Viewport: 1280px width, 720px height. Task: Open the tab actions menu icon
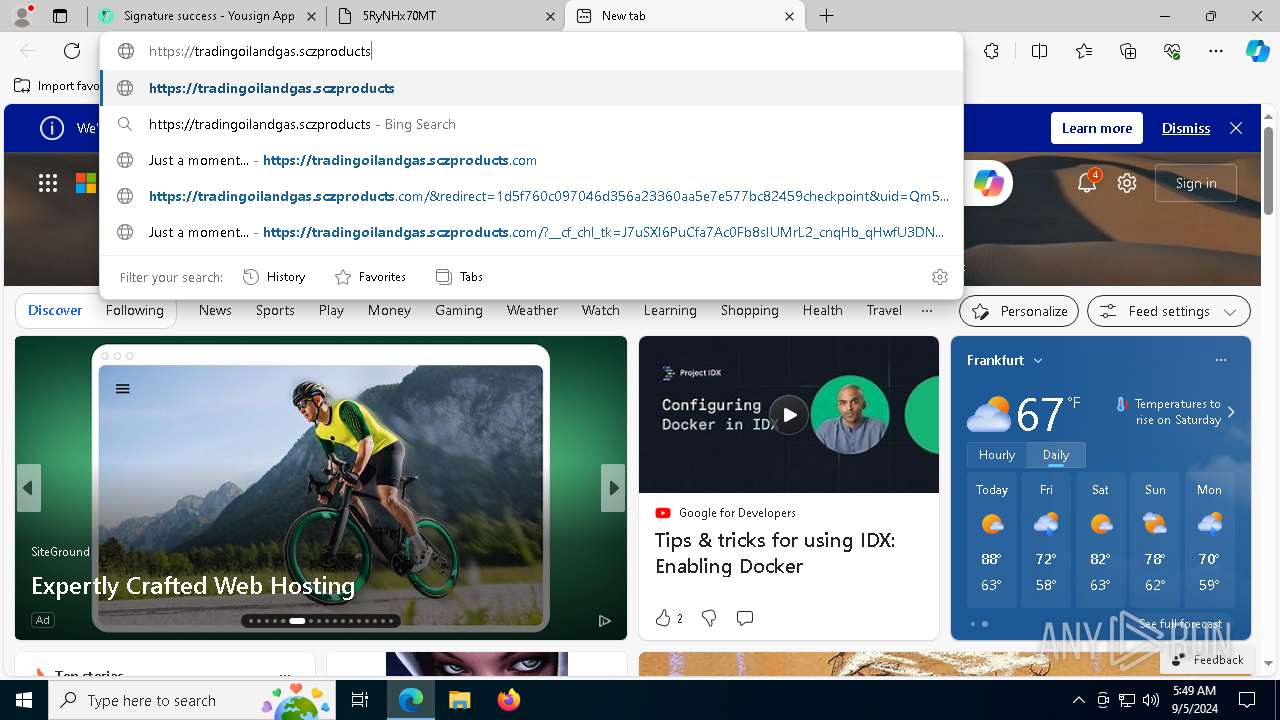pyautogui.click(x=60, y=16)
